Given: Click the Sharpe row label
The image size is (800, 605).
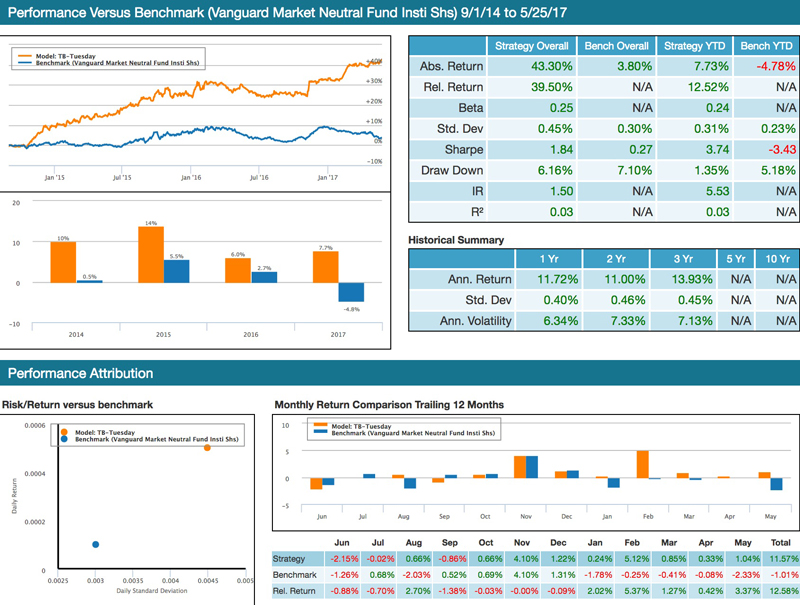Looking at the screenshot, I should (463, 150).
